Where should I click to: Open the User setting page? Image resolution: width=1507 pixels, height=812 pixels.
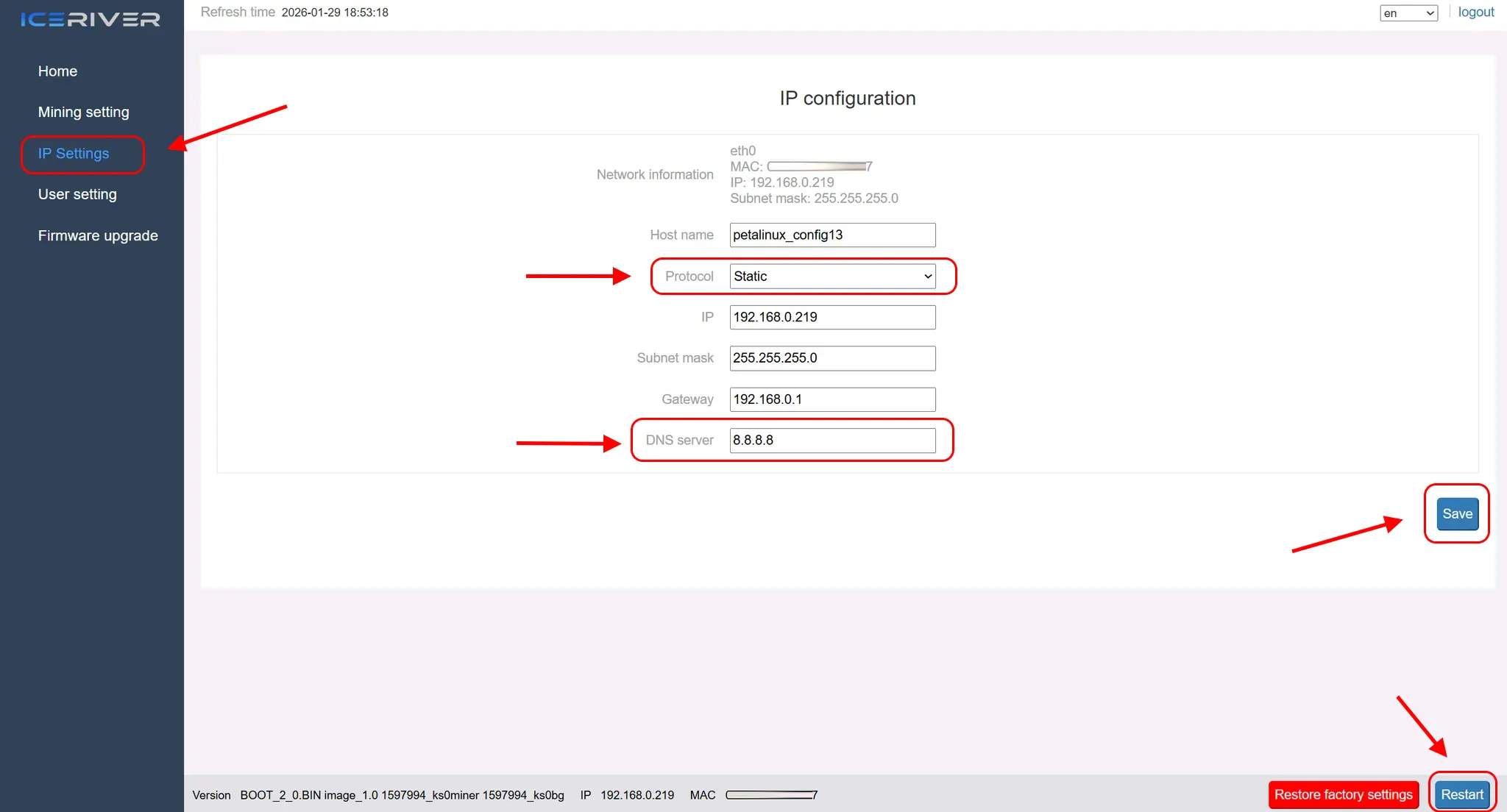(77, 194)
